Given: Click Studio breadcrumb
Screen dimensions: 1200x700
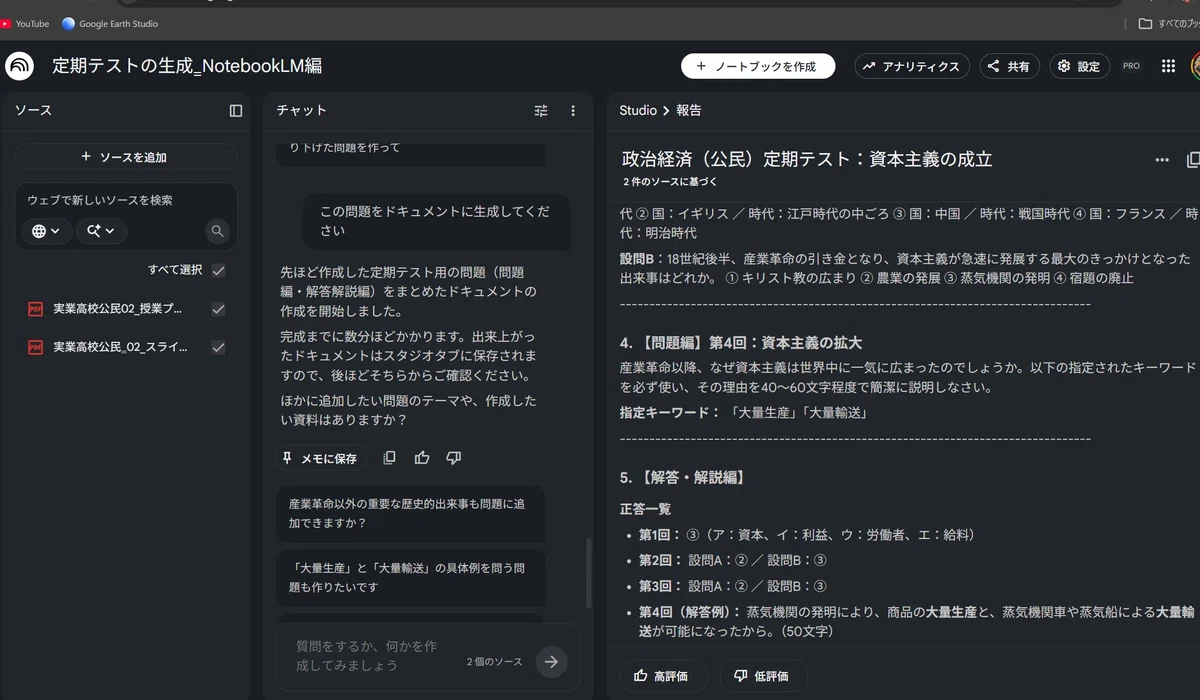Looking at the screenshot, I should click(x=638, y=110).
